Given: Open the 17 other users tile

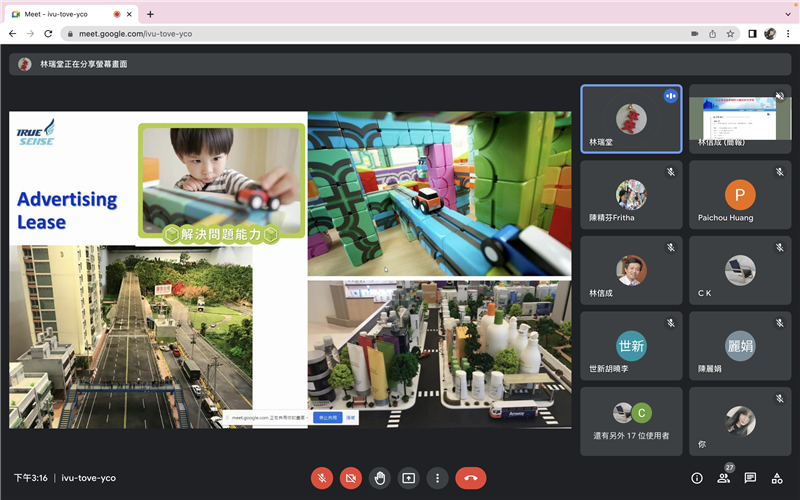Looking at the screenshot, I should pyautogui.click(x=631, y=420).
